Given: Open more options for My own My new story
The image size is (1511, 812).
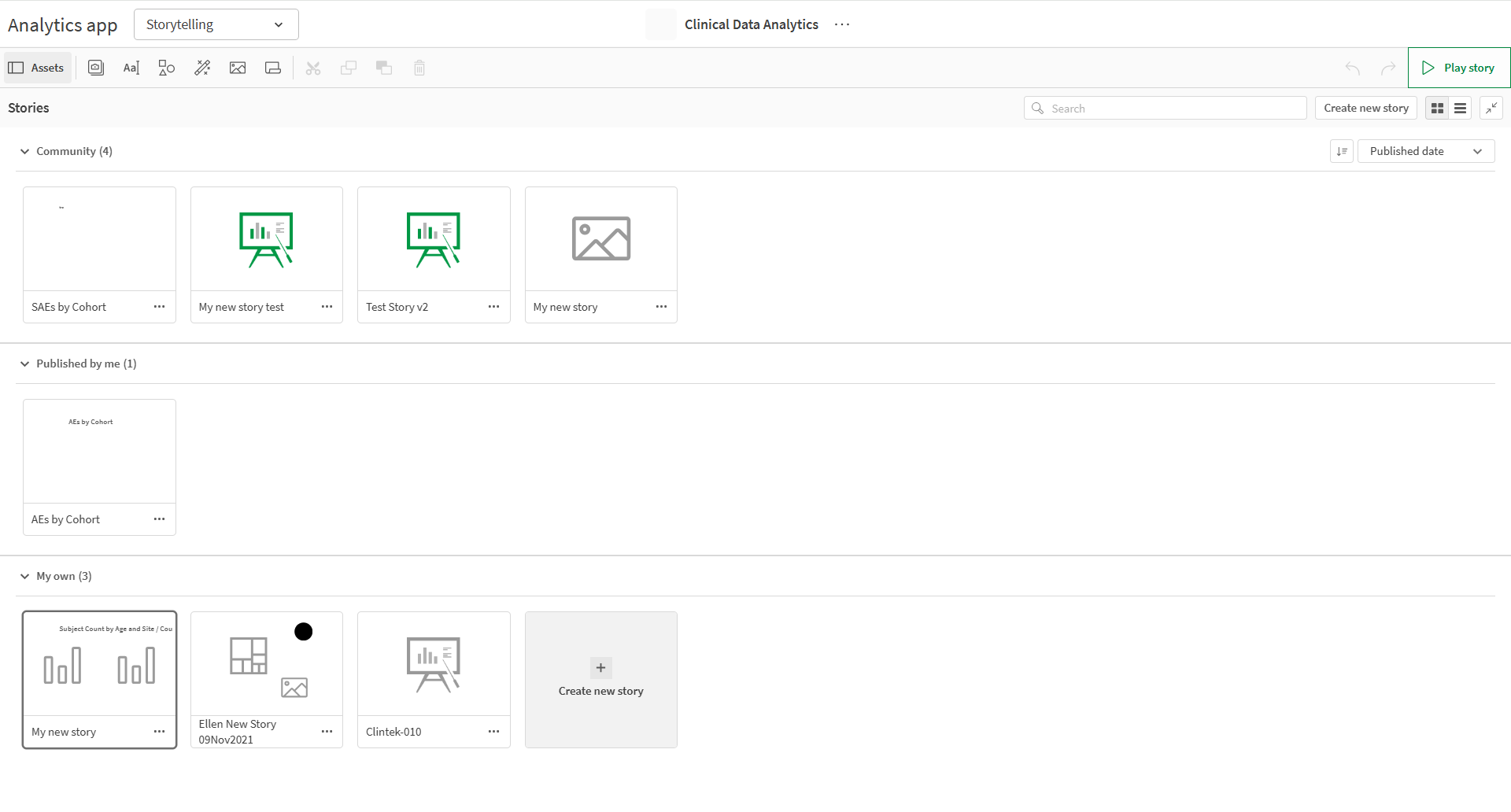Looking at the screenshot, I should click(x=160, y=732).
